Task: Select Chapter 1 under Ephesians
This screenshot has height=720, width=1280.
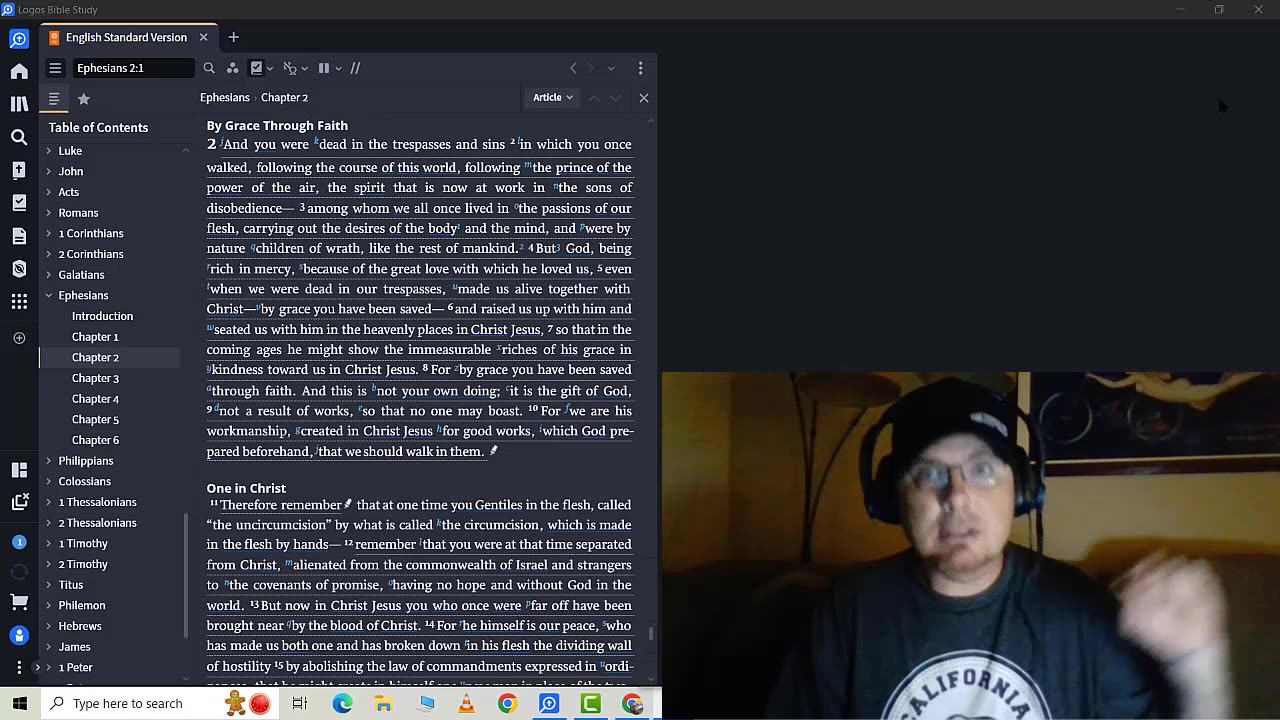Action: click(95, 337)
